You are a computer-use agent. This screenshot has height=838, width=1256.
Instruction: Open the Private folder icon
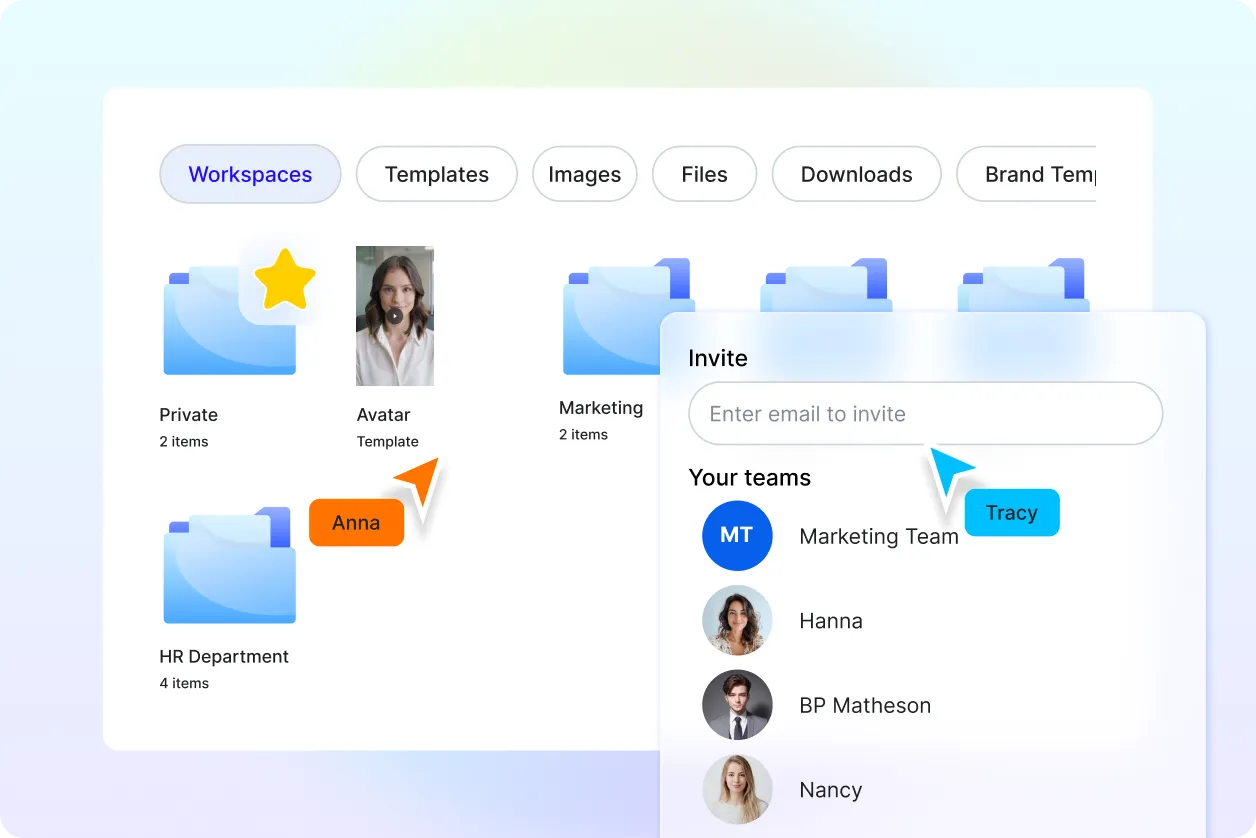[x=230, y=320]
